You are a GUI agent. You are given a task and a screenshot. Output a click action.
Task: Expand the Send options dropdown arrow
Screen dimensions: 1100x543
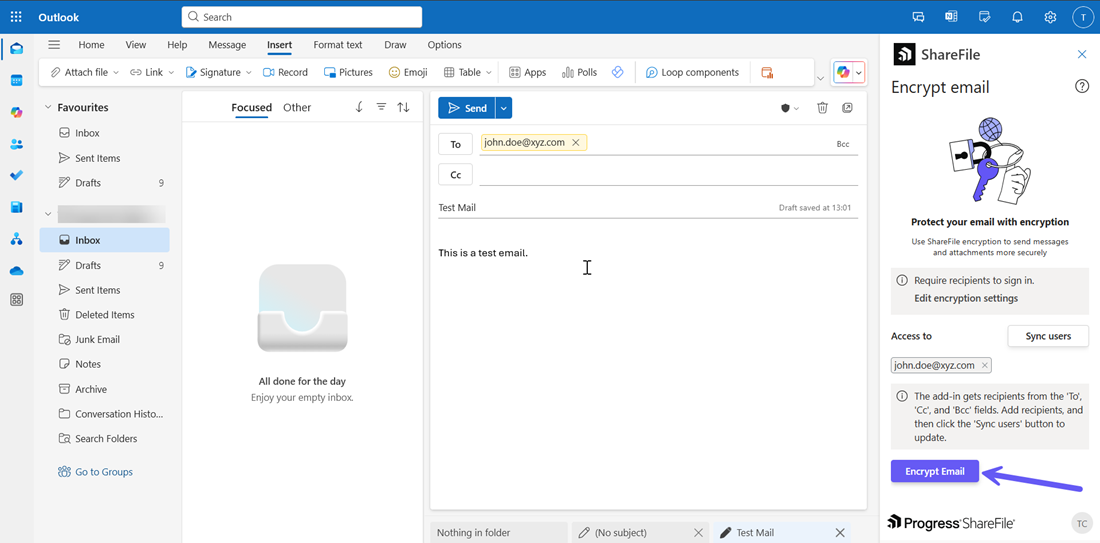504,108
